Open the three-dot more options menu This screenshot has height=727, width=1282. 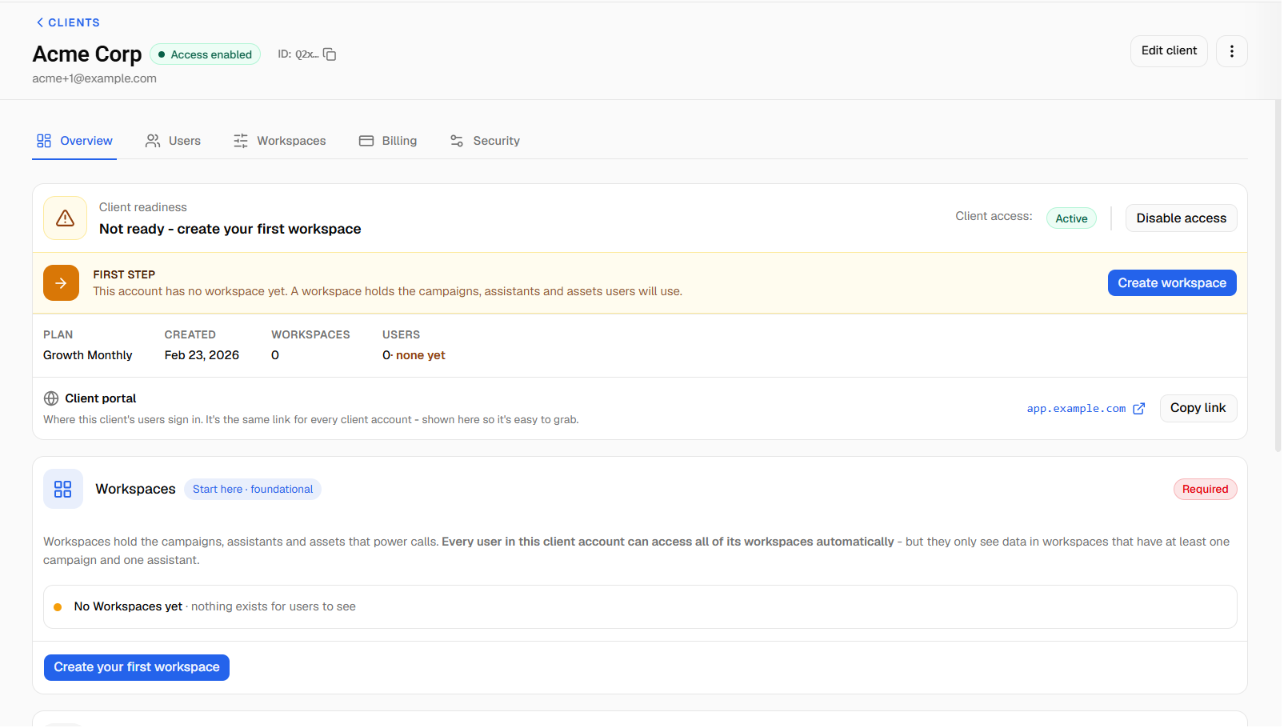tap(1232, 51)
